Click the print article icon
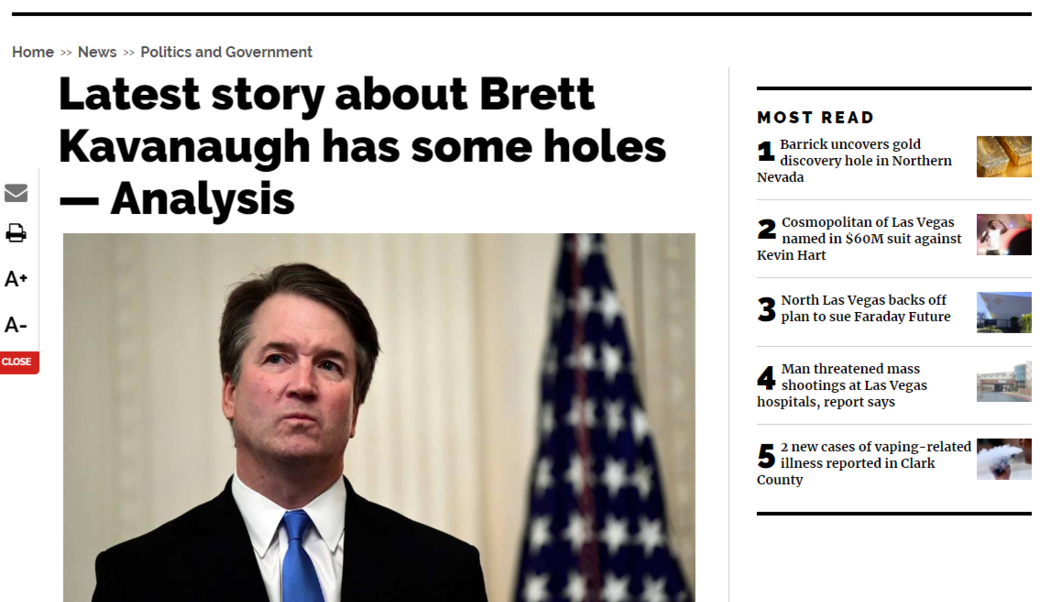1040x602 pixels. (x=16, y=233)
